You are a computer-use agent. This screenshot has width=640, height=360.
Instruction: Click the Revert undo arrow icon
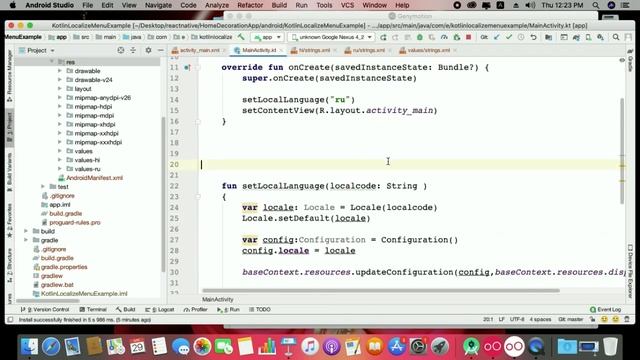coord(533,37)
